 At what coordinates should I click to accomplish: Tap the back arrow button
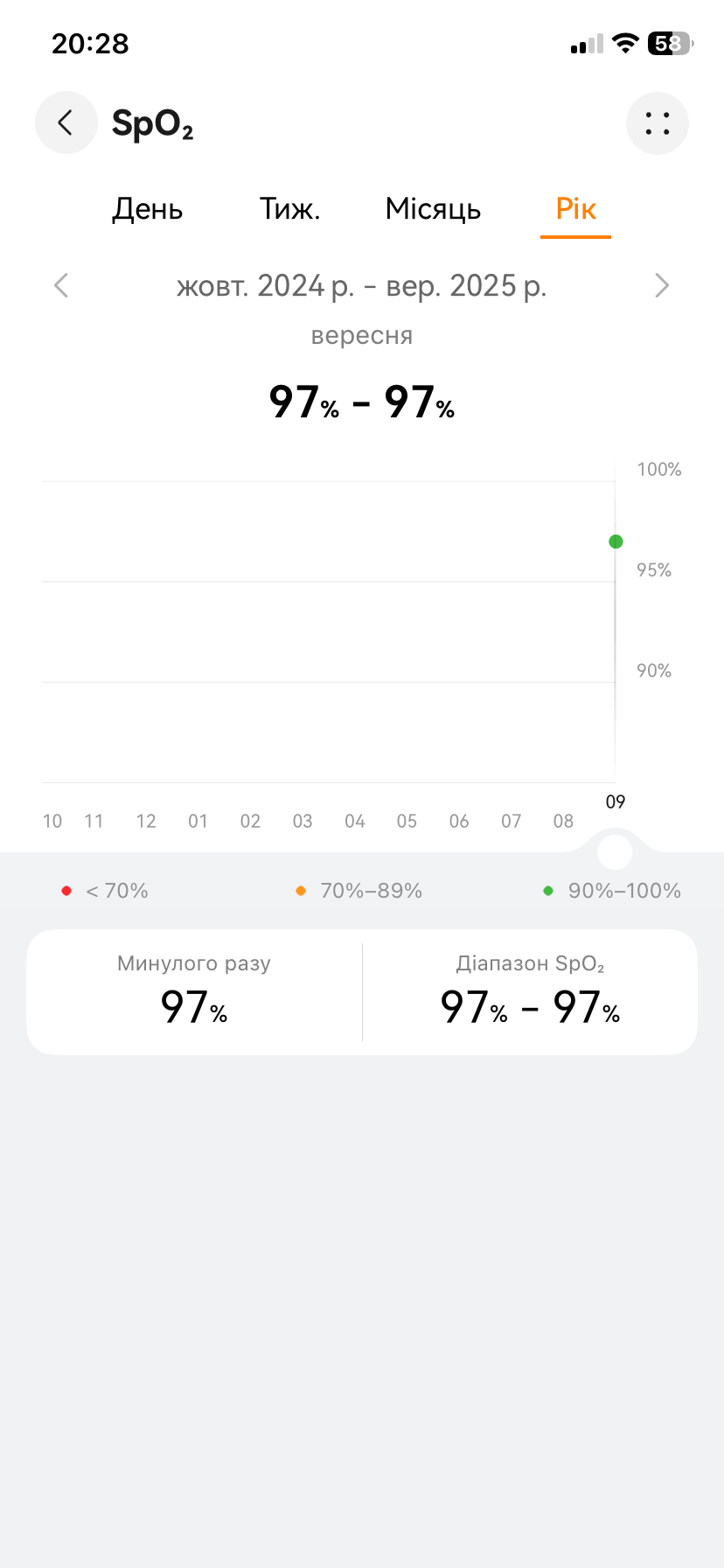click(66, 122)
